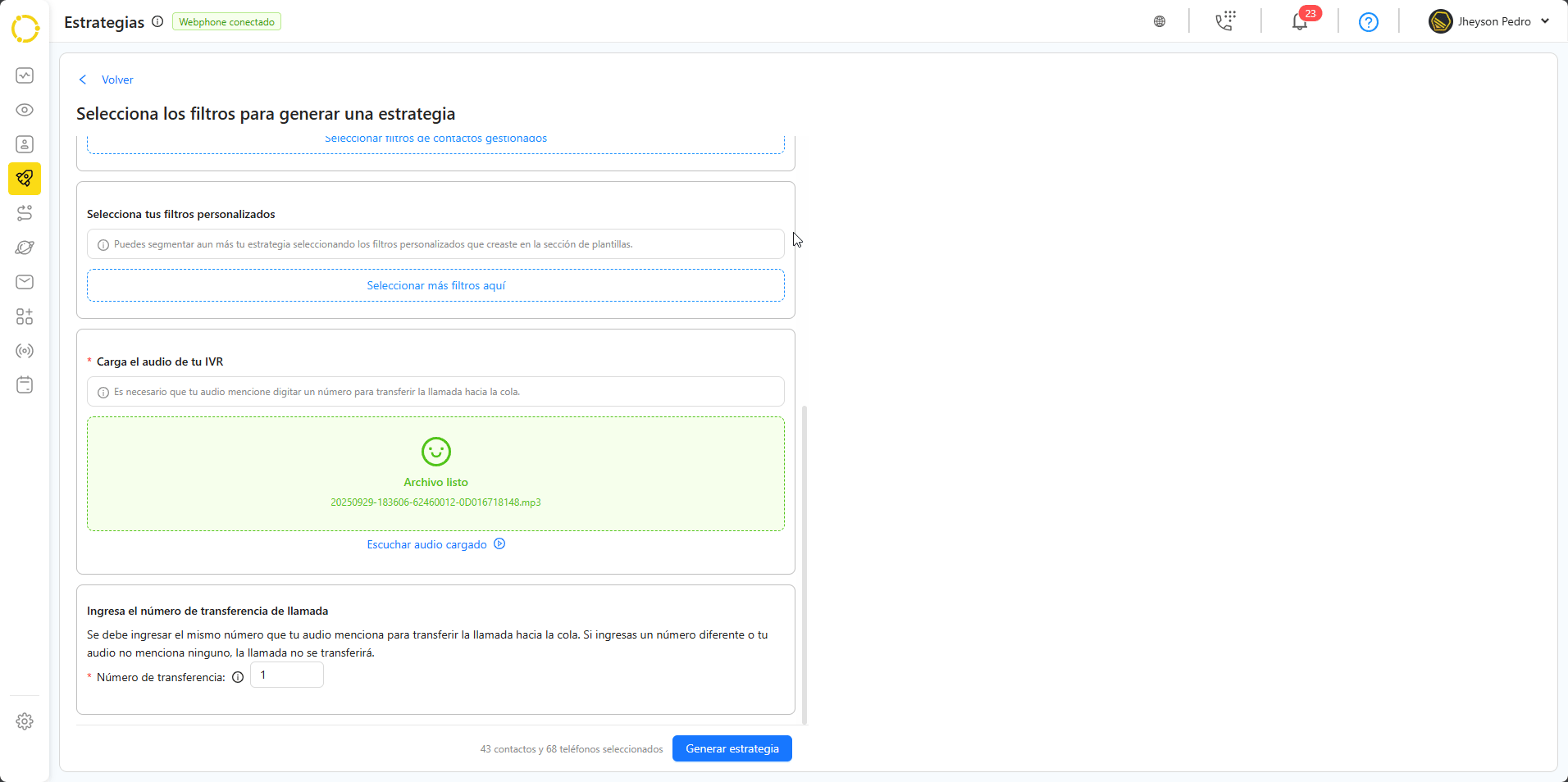Open the dashboard chart icon in sidebar
This screenshot has height=782, width=1568.
tap(25, 75)
